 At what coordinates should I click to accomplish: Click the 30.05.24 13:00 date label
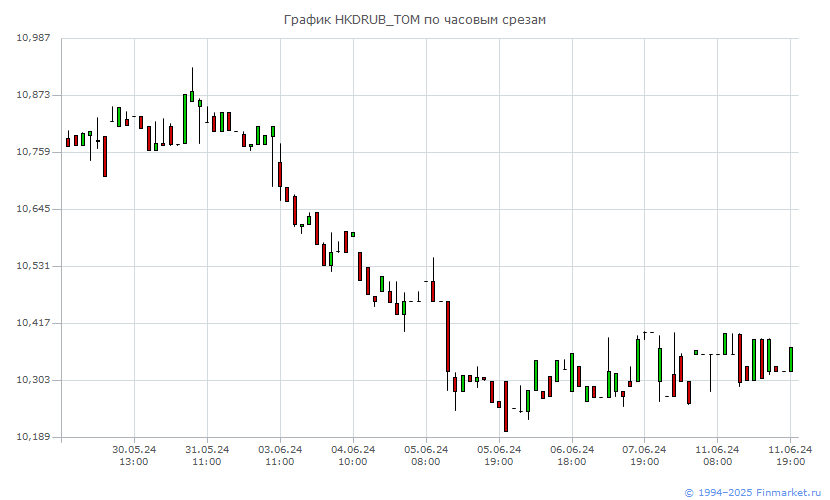pos(134,456)
